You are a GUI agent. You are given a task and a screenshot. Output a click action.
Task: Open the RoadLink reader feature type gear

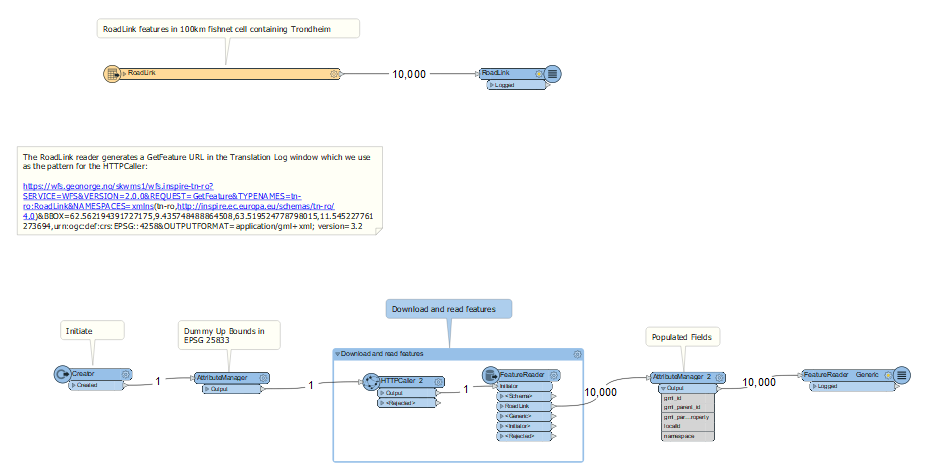point(334,74)
